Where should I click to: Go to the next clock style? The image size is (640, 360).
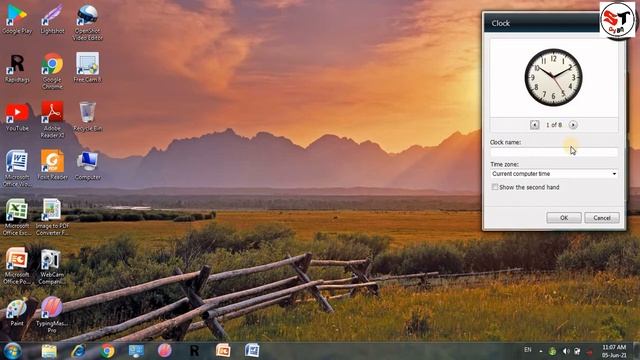[x=573, y=125]
